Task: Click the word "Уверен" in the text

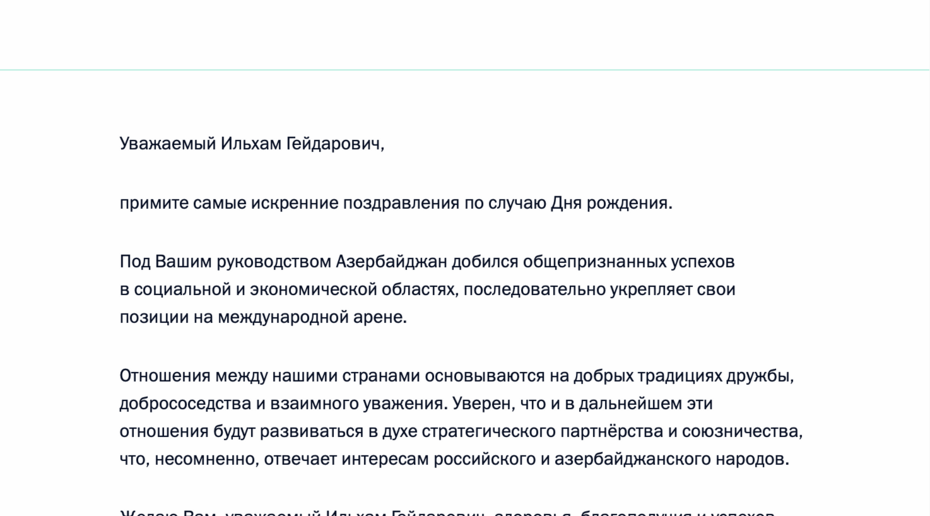Action: coord(478,404)
